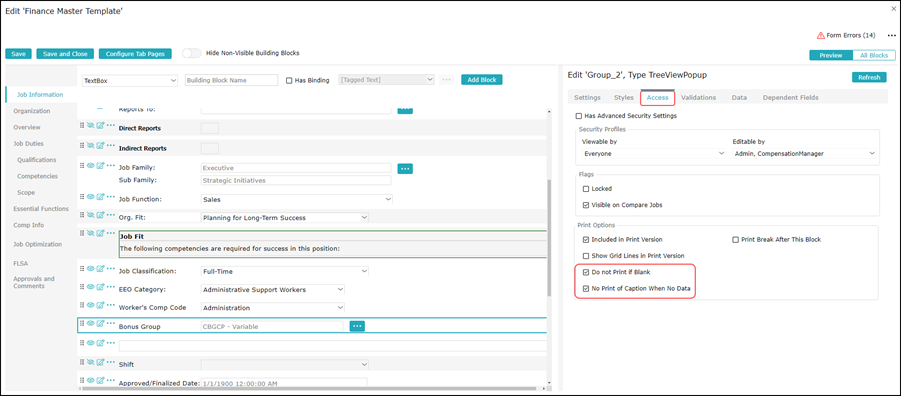Switch to the Settings tab
The height and width of the screenshot is (396, 901).
click(x=587, y=98)
